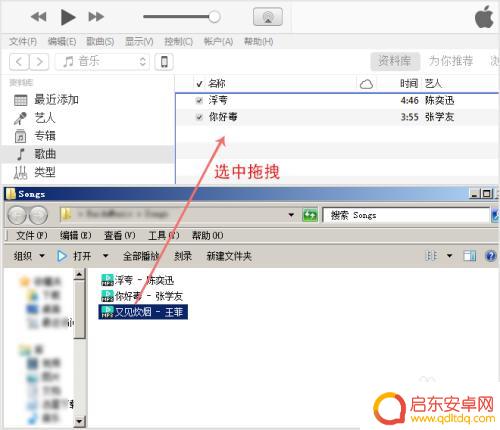Screen dimensions: 500x430
Task: Toggle the preview pane icon
Action: tap(470, 256)
